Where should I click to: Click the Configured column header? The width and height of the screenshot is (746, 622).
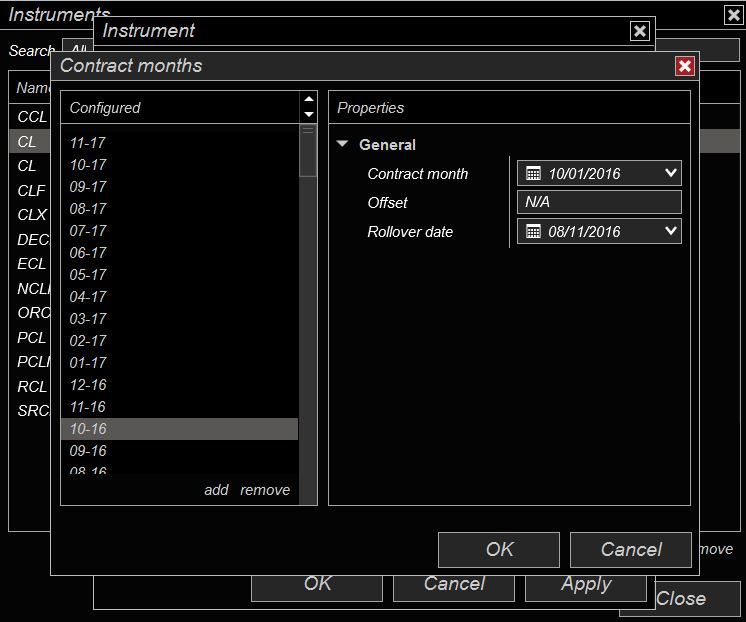pyautogui.click(x=180, y=108)
